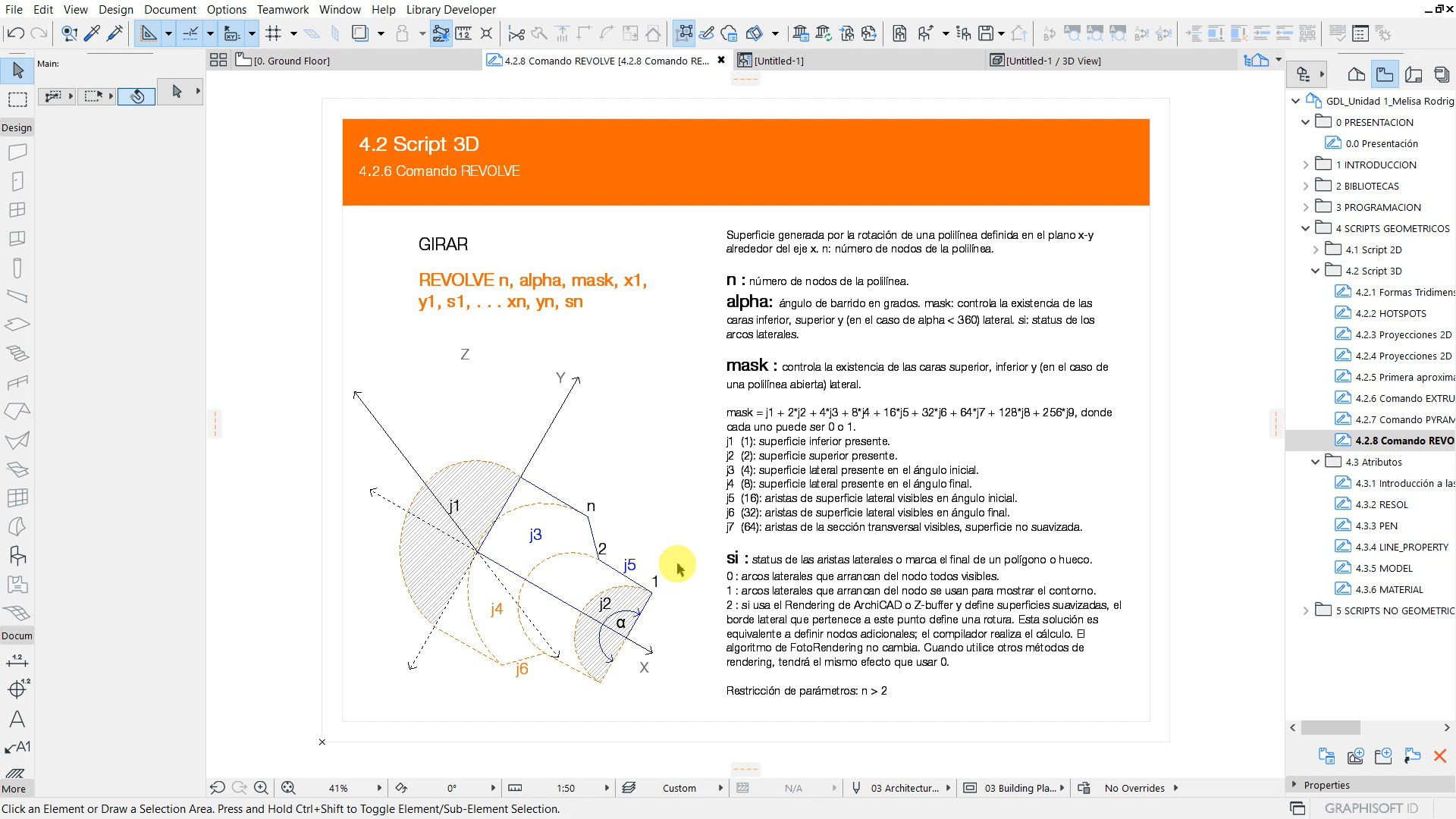This screenshot has width=1456, height=819.
Task: Click the red Delete icon in the Navigator
Action: pyautogui.click(x=1439, y=756)
